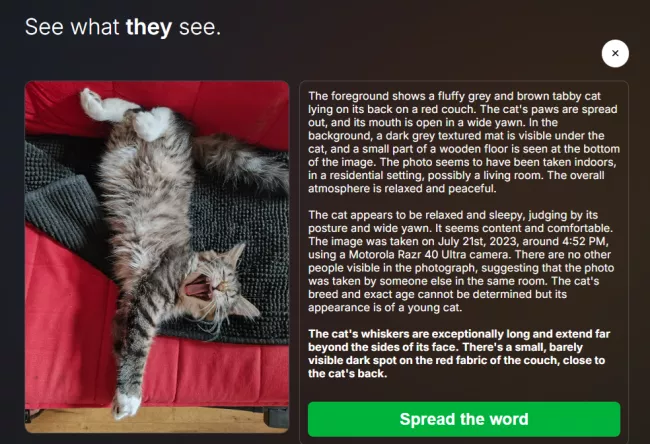Select the bold paragraph about the cat's whiskers

coord(459,354)
